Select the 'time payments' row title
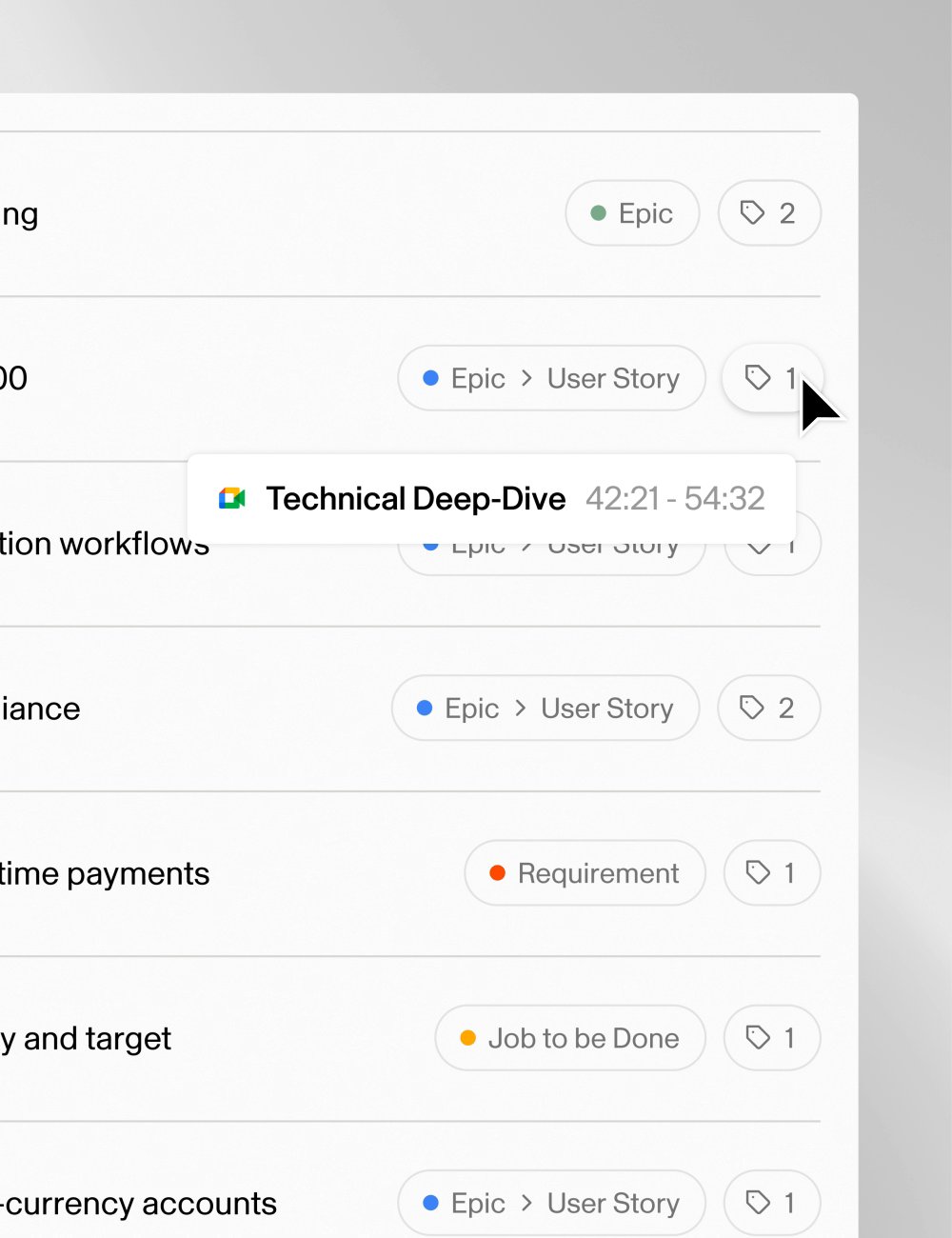 105,873
